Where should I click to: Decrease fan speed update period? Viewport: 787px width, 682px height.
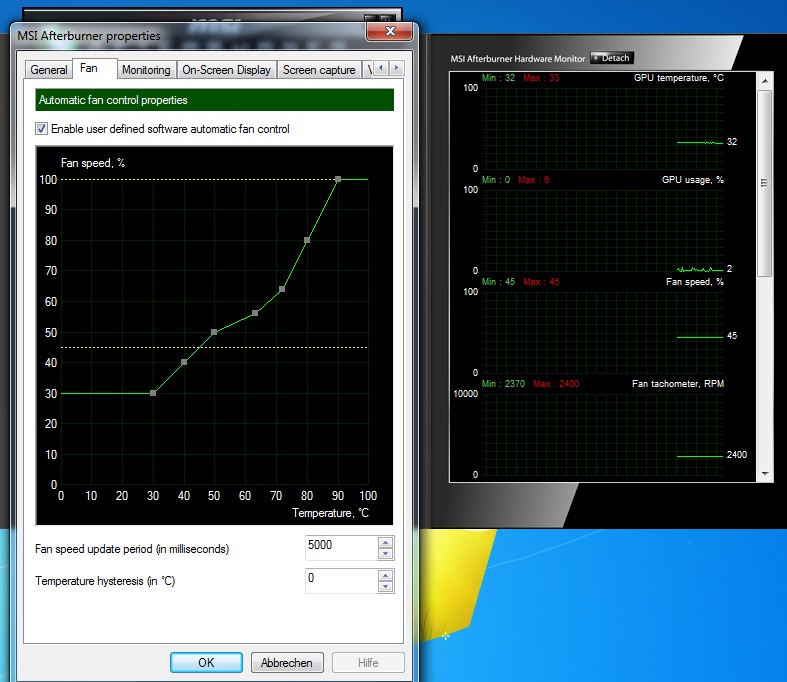(385, 554)
